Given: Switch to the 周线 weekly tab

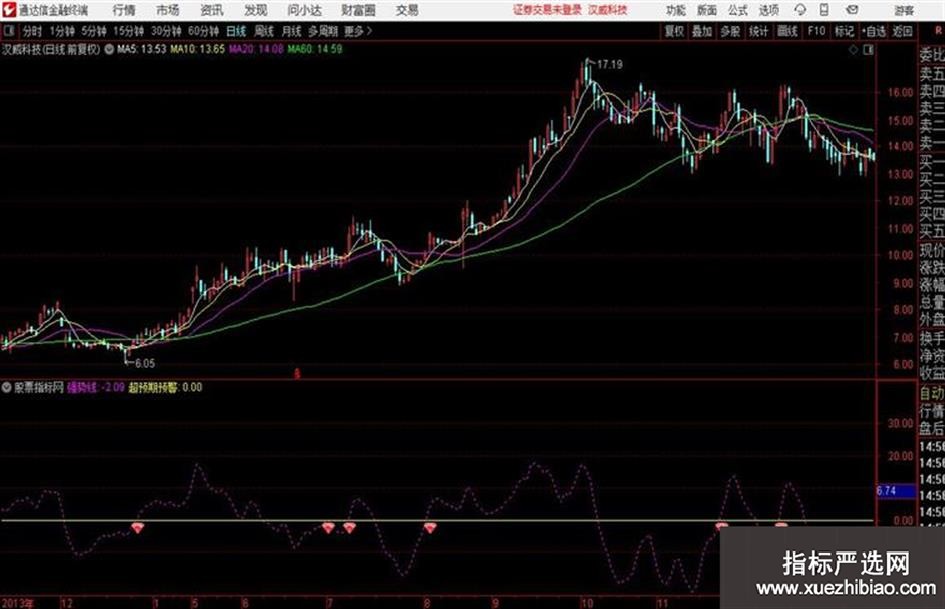Looking at the screenshot, I should click(x=264, y=31).
